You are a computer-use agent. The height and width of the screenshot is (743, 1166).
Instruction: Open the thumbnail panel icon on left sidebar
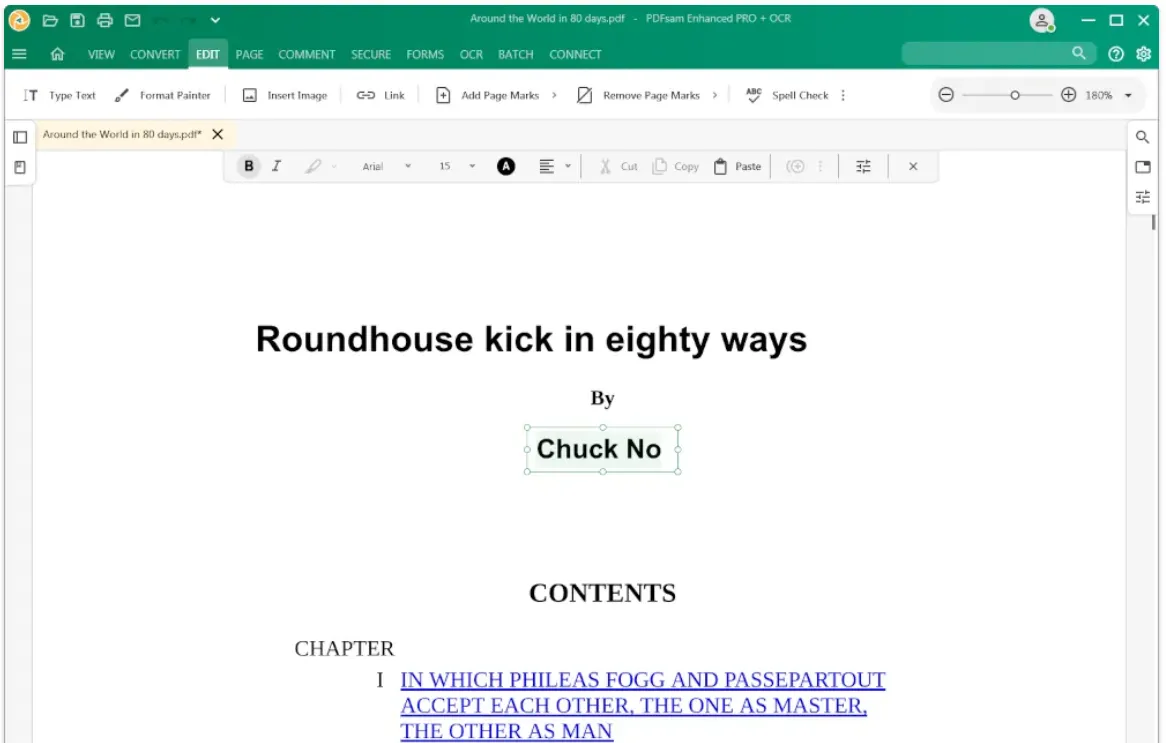[20, 137]
